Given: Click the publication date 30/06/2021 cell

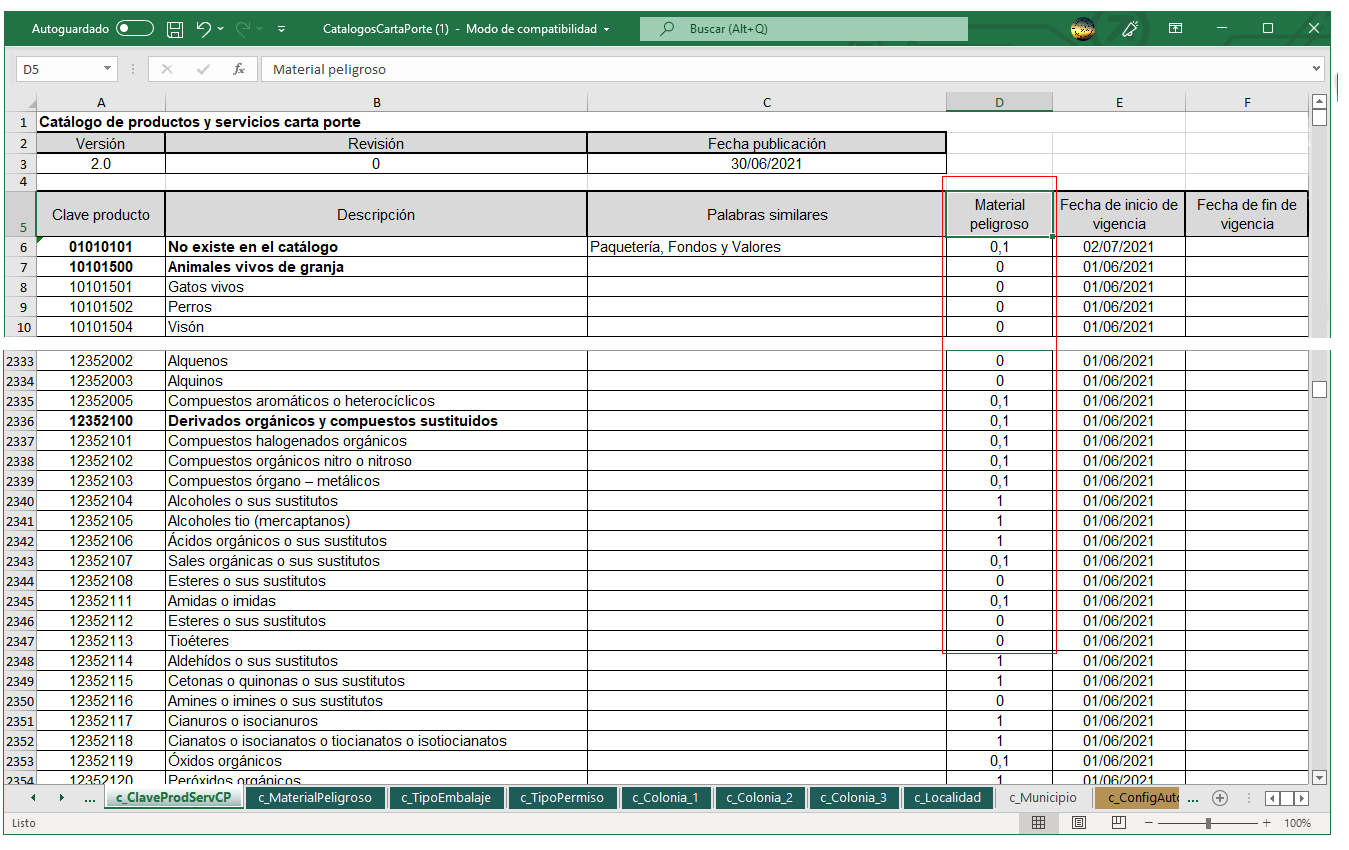Looking at the screenshot, I should coord(767,164).
